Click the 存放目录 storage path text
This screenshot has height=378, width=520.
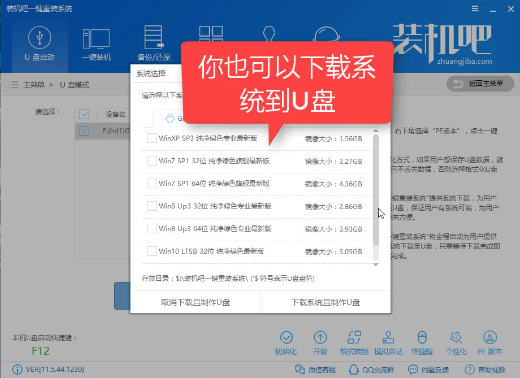click(x=228, y=278)
